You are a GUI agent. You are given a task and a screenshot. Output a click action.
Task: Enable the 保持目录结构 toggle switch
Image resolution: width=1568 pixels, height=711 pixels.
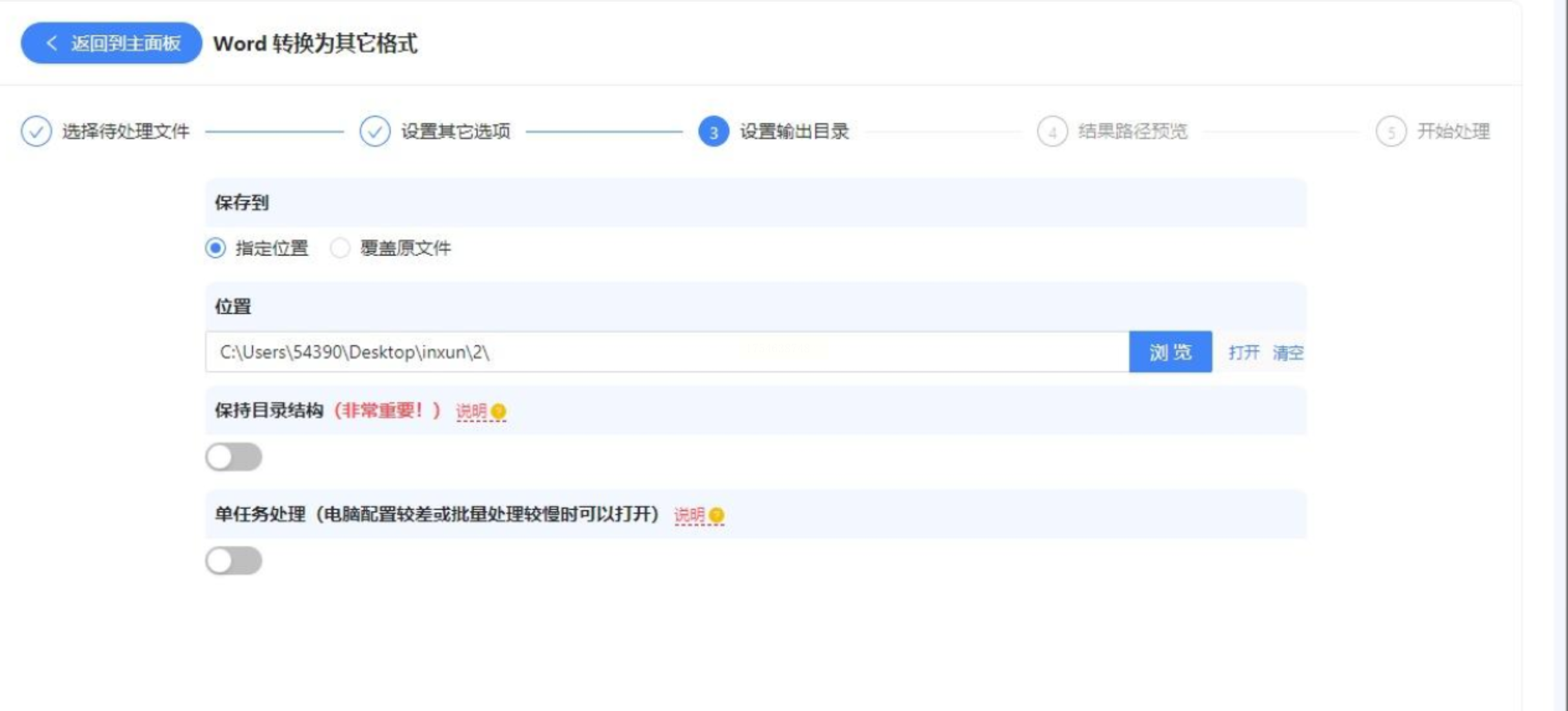click(x=234, y=457)
